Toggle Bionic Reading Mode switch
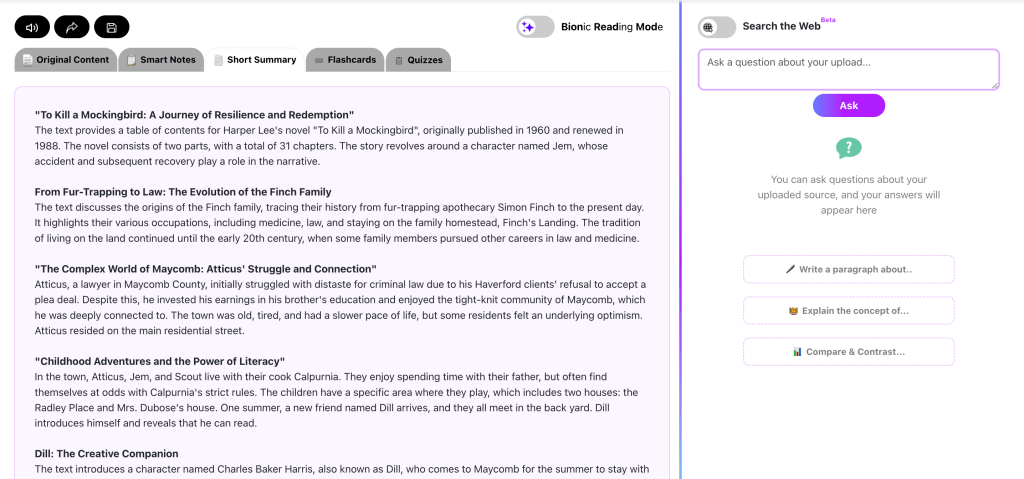Image resolution: width=1024 pixels, height=479 pixels. click(536, 27)
